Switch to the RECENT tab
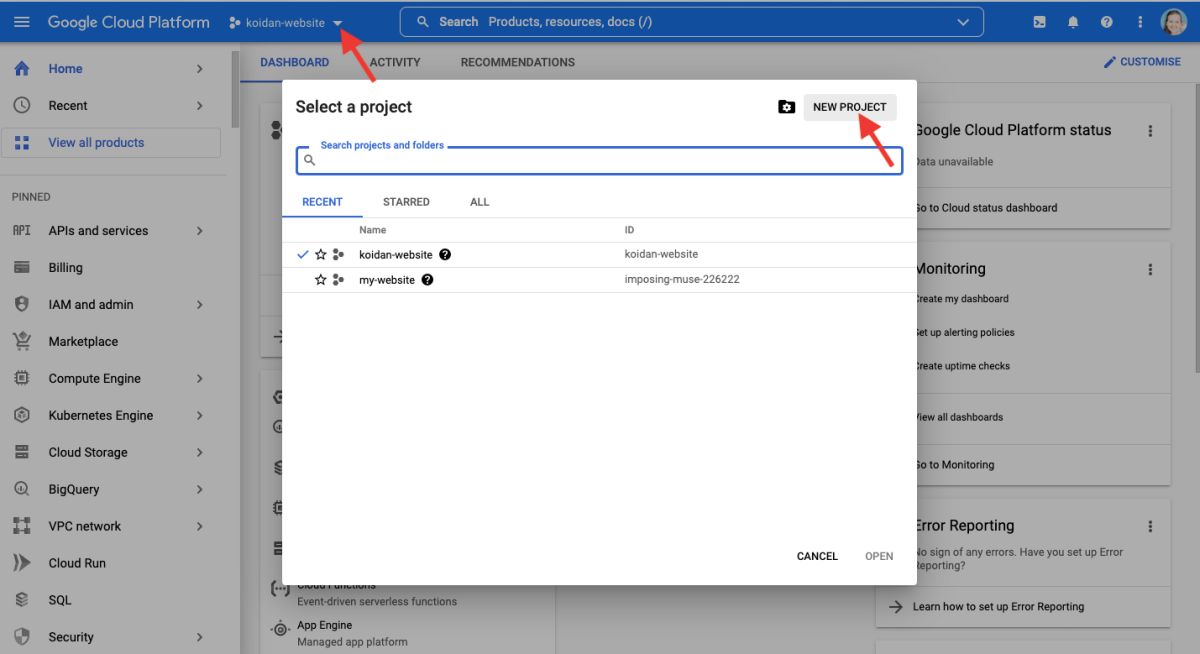This screenshot has width=1200, height=654. pos(322,202)
